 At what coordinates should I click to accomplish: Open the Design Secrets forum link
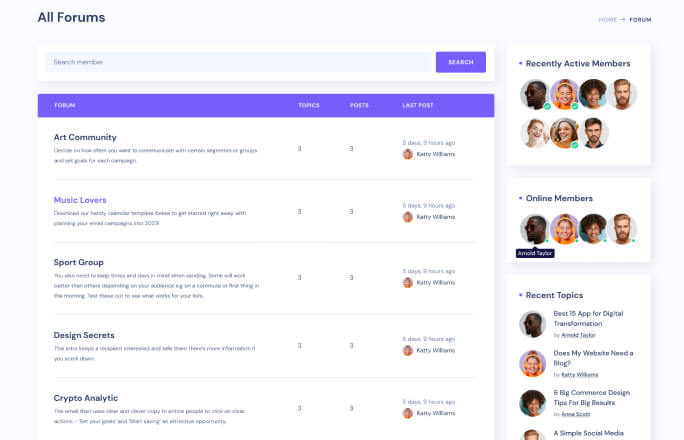(86, 335)
